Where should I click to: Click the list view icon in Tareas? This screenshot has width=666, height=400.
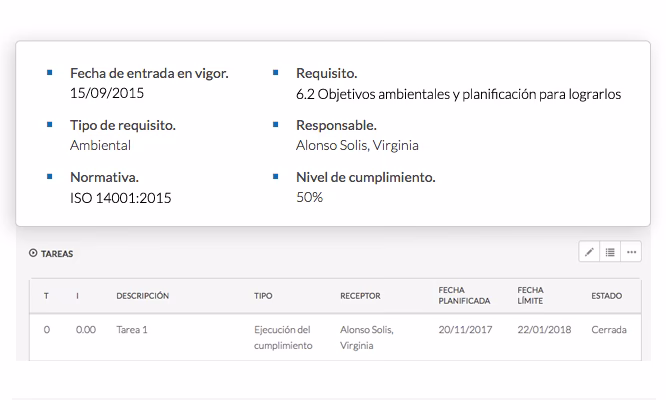tap(610, 253)
